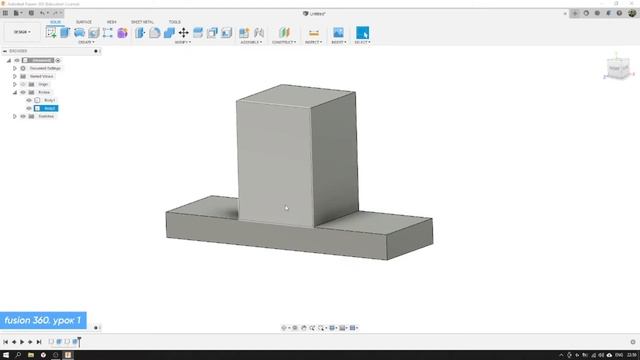Open the Help icon in title bar
The height and width of the screenshot is (360, 640).
click(x=619, y=13)
